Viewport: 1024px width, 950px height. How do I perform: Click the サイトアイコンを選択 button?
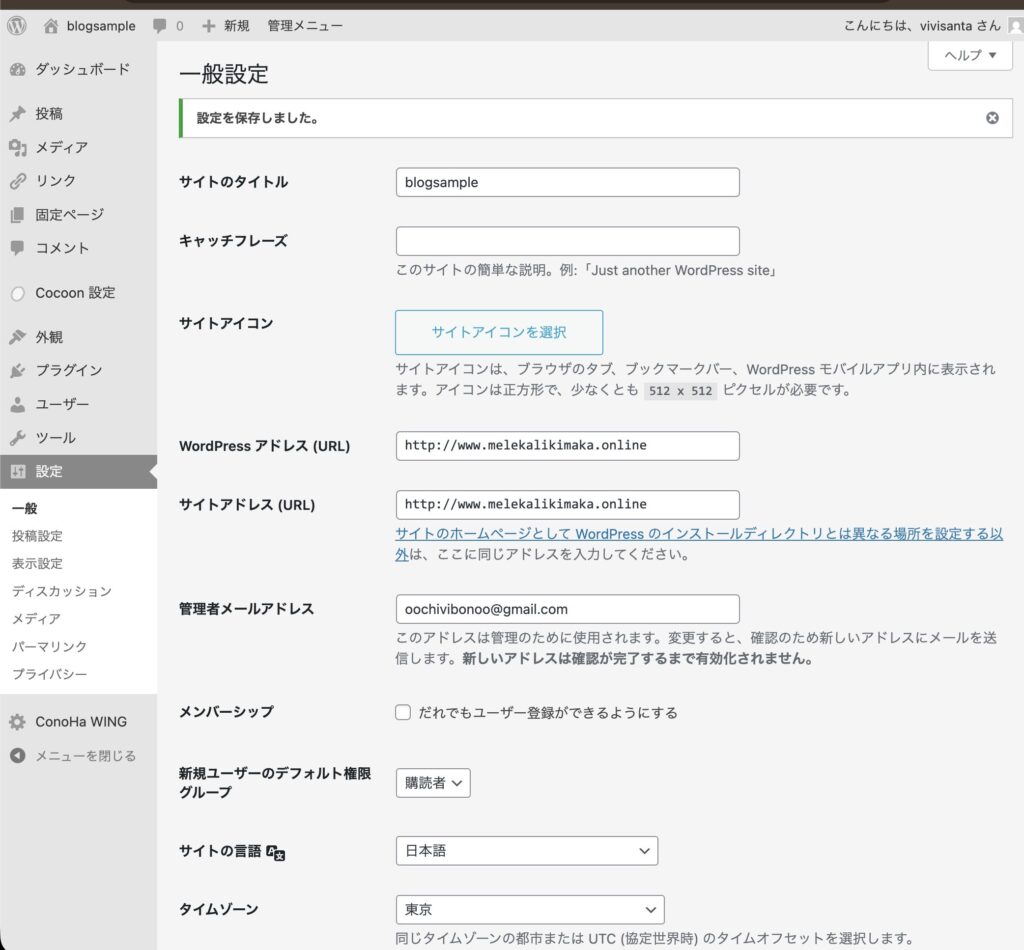tap(499, 332)
